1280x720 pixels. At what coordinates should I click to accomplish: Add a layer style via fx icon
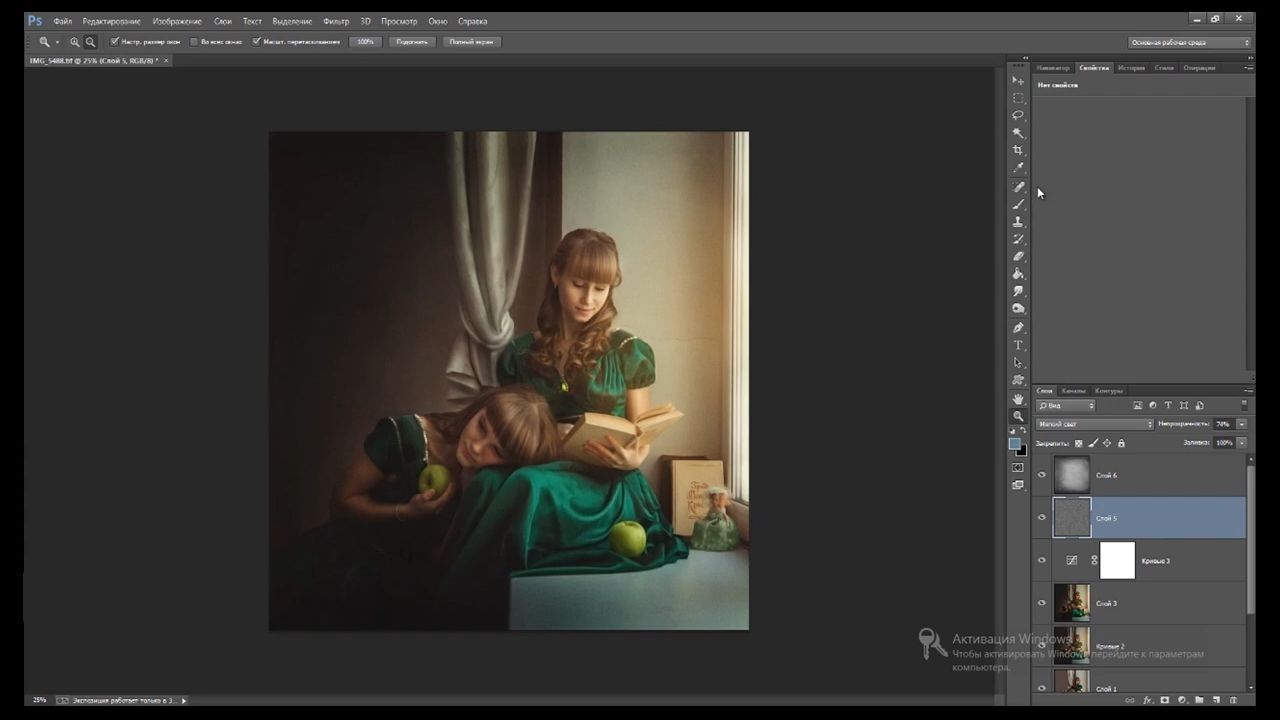(x=1147, y=700)
